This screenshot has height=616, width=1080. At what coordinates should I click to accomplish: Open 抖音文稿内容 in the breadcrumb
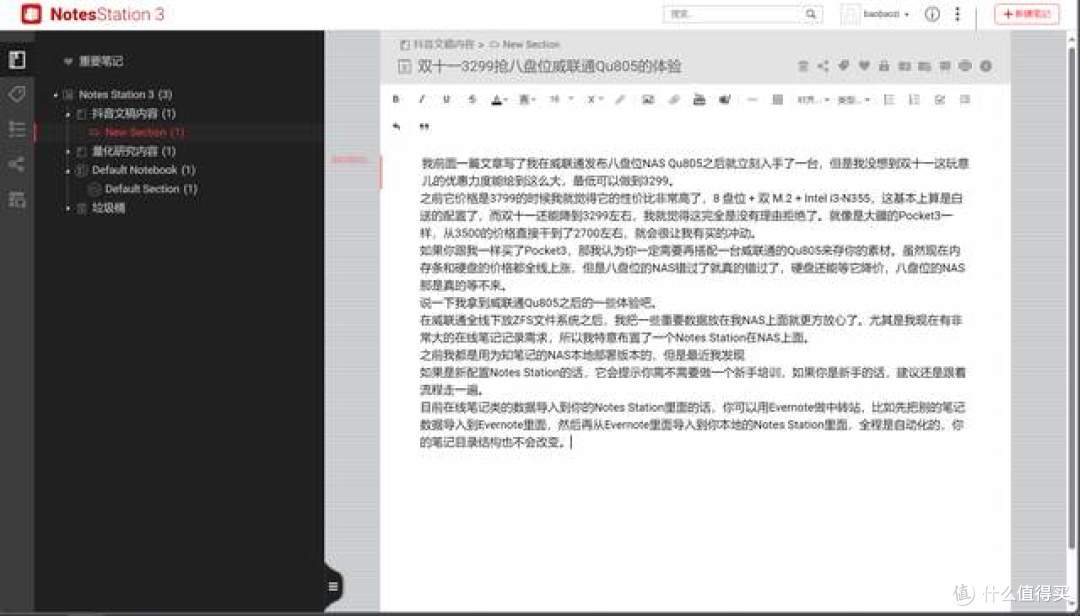[x=444, y=44]
